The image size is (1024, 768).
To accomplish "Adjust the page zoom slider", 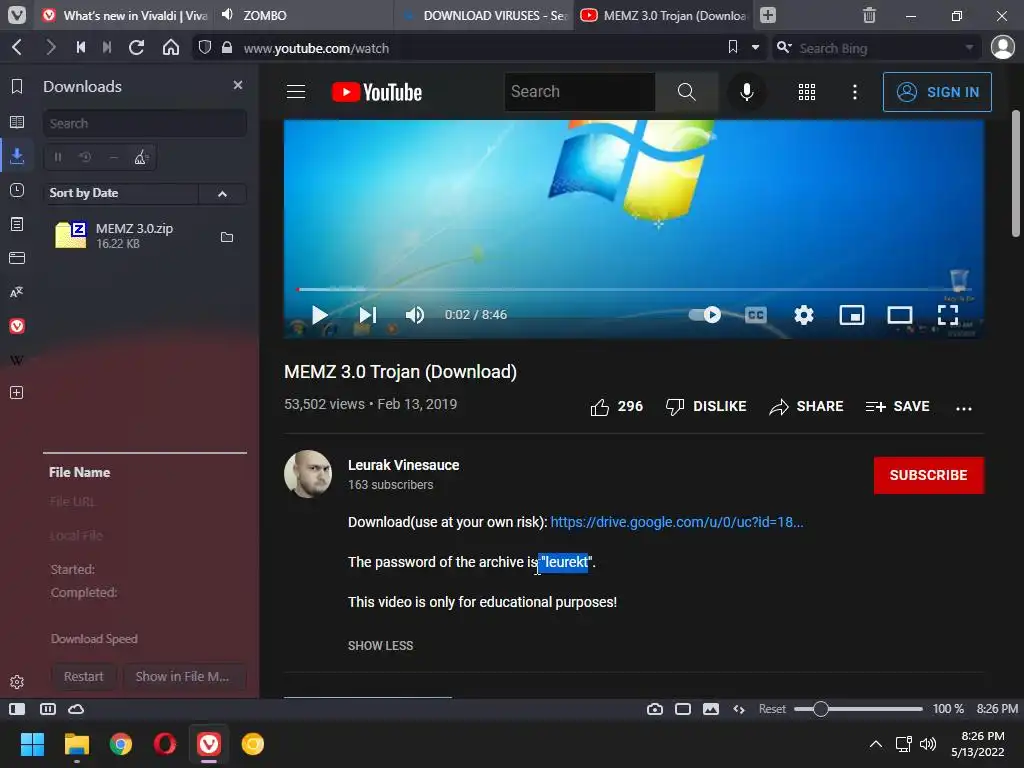I will (x=858, y=709).
